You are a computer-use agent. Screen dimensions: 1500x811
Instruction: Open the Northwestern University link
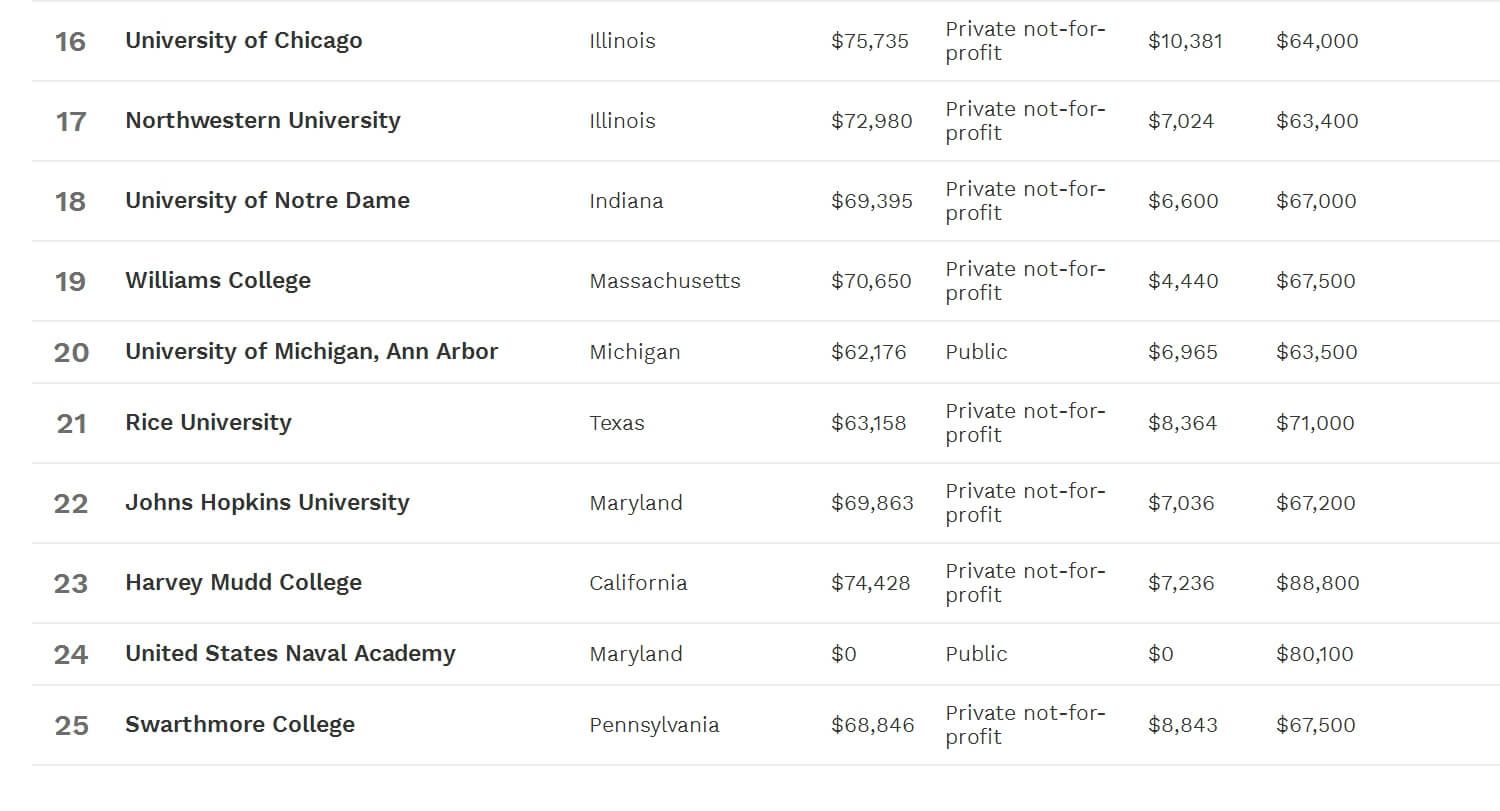(262, 121)
